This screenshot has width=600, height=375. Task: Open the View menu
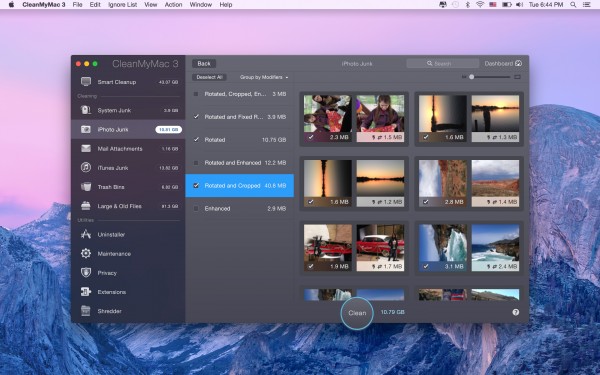151,5
